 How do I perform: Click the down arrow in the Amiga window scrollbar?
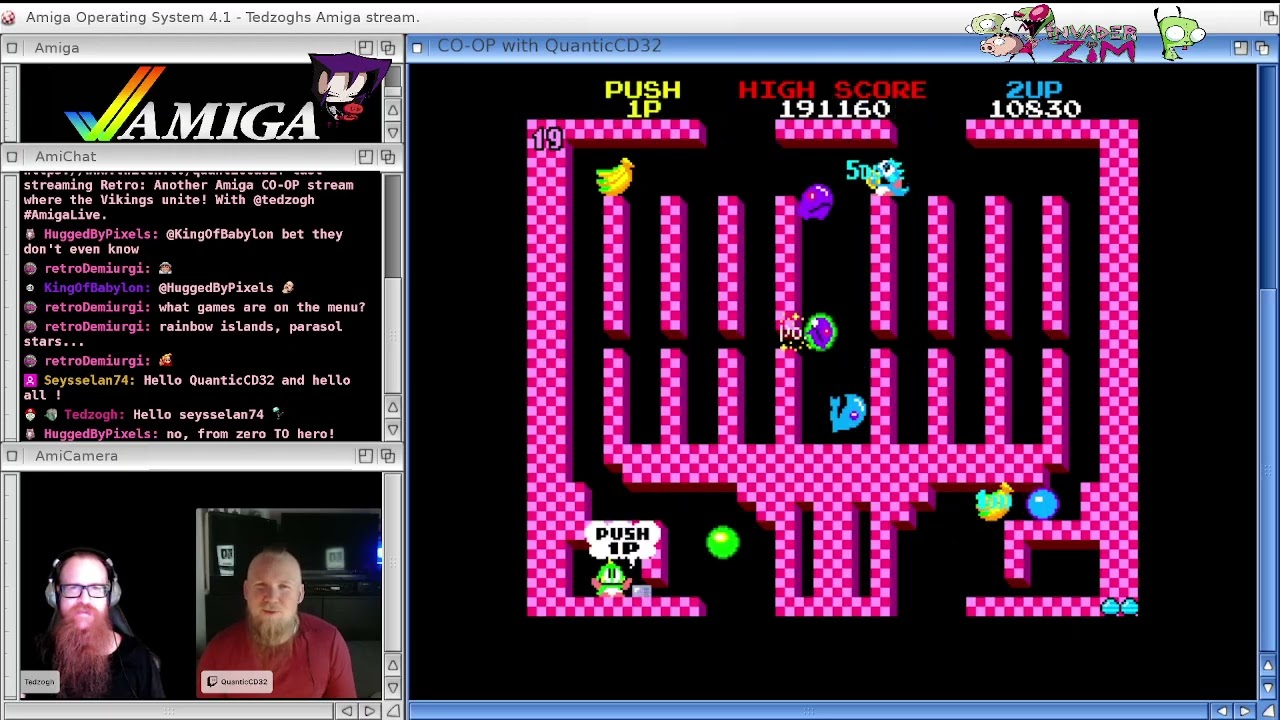(393, 132)
